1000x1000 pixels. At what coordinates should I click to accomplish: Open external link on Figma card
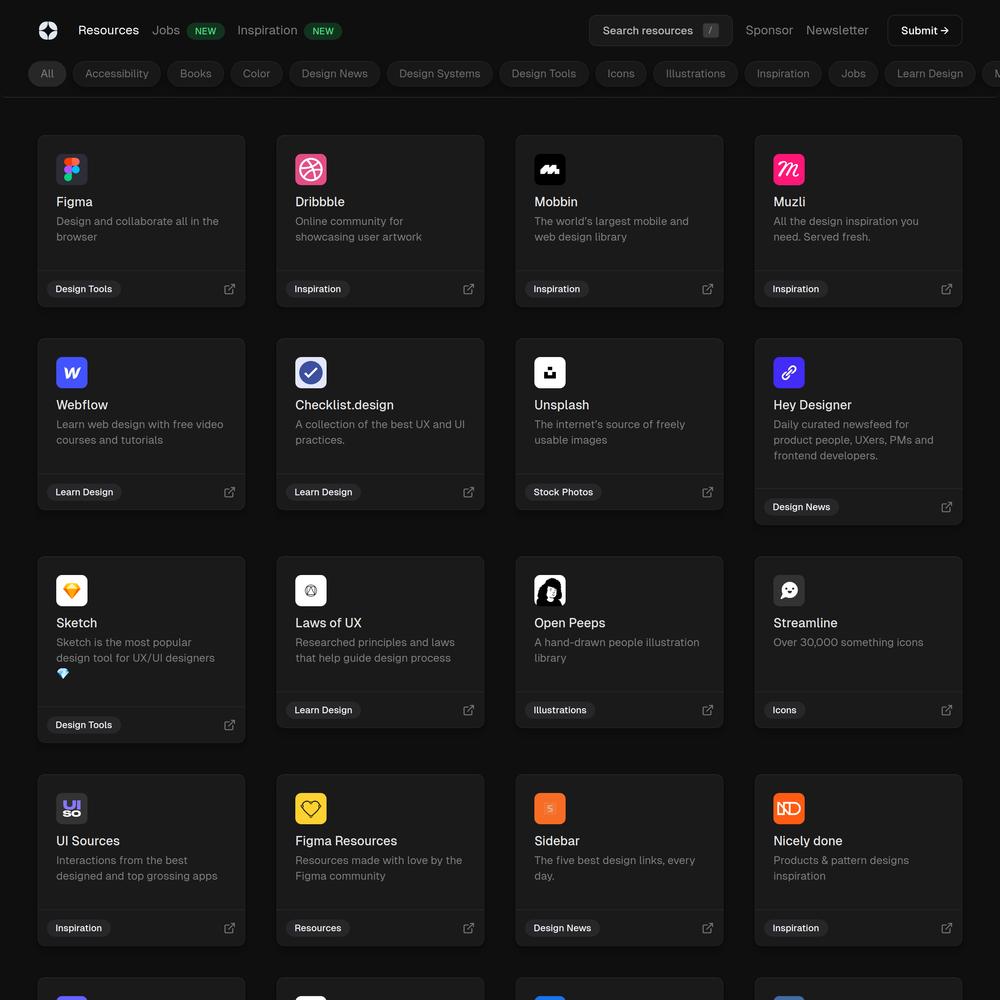point(230,289)
